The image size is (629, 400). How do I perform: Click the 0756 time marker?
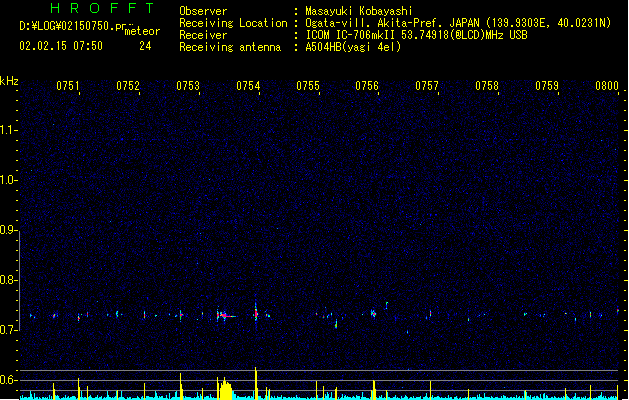click(x=367, y=86)
